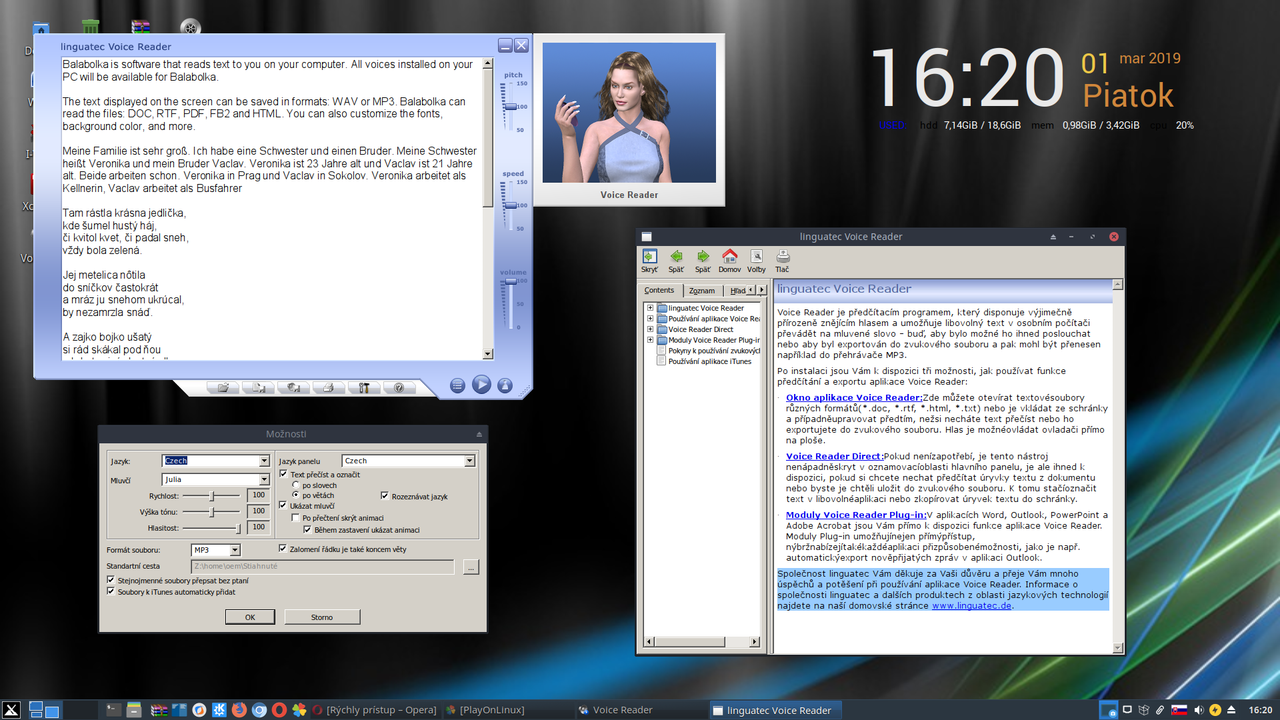Click the save document icon in Voice Reader toolbar
Image resolution: width=1280 pixels, height=720 pixels.
258,387
